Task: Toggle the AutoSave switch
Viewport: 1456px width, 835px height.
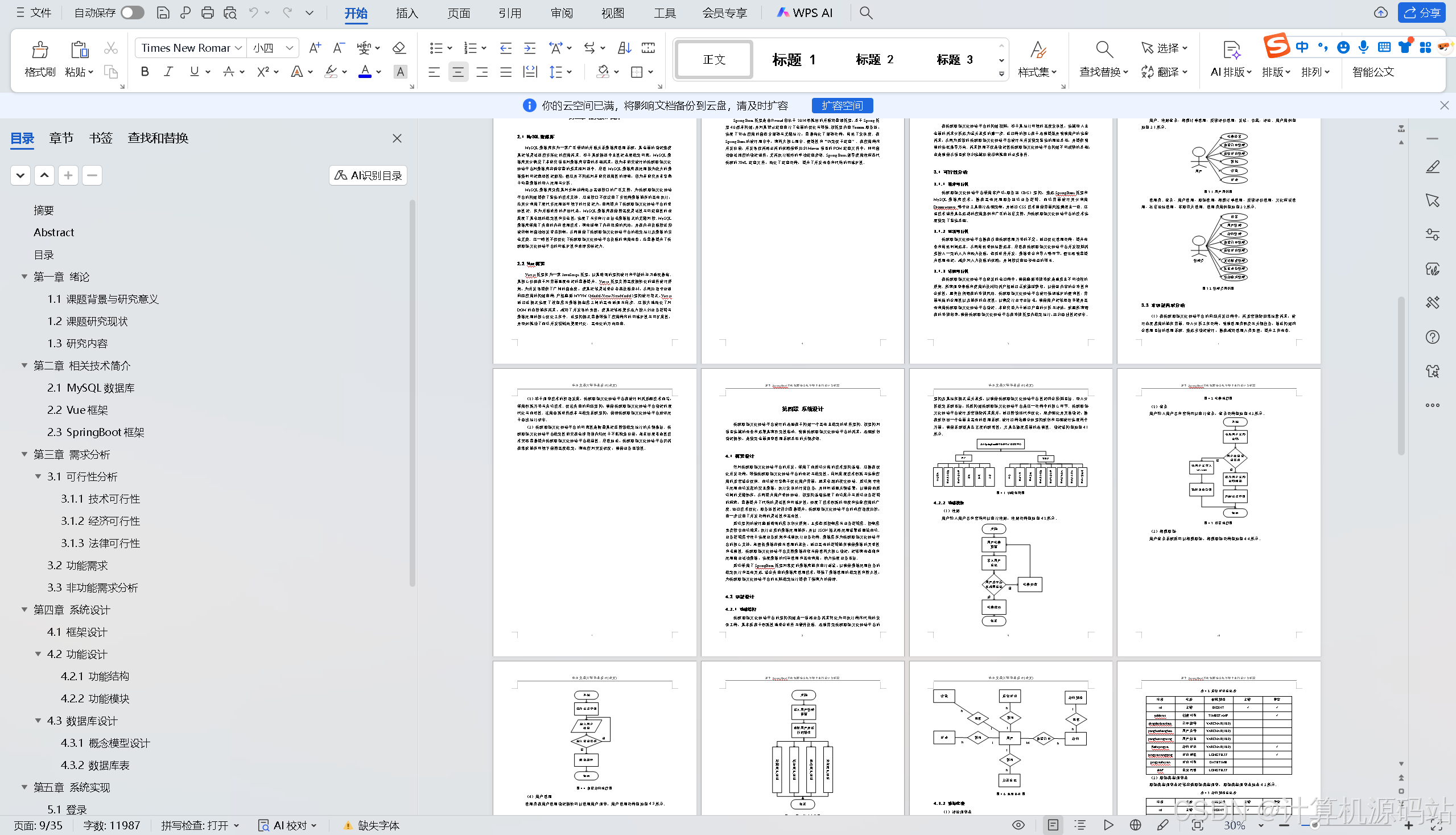Action: (132, 13)
